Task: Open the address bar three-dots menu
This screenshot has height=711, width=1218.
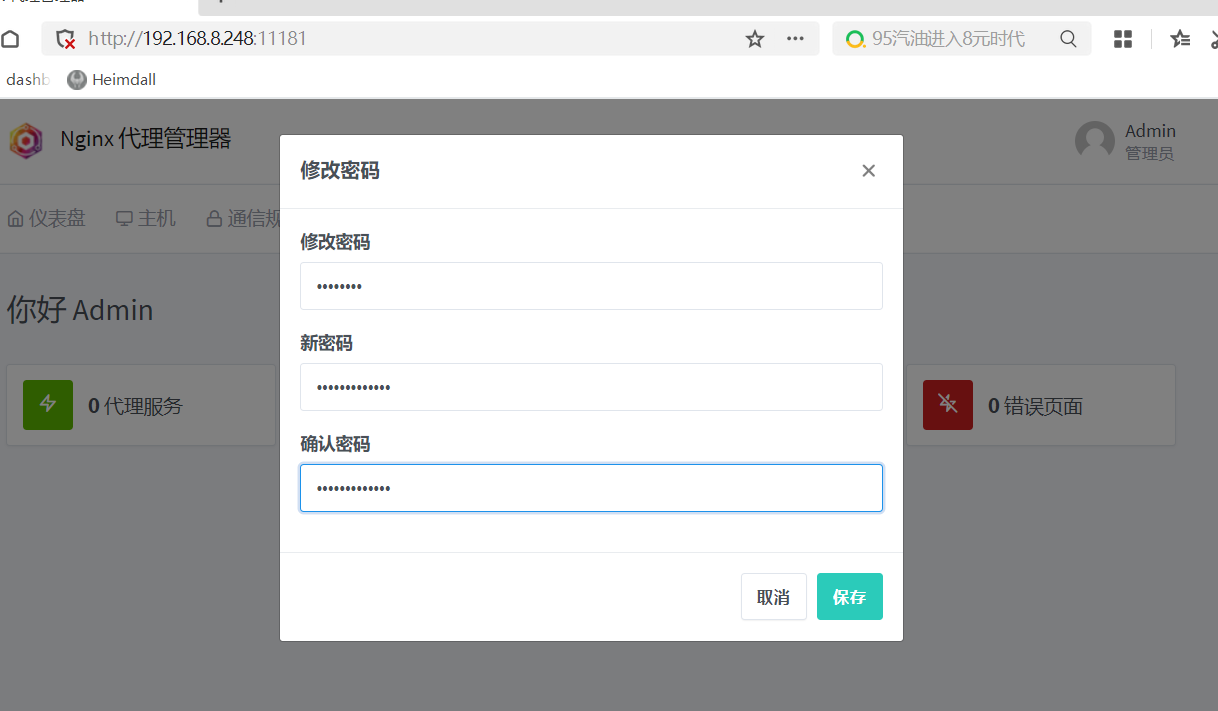Action: pyautogui.click(x=795, y=39)
